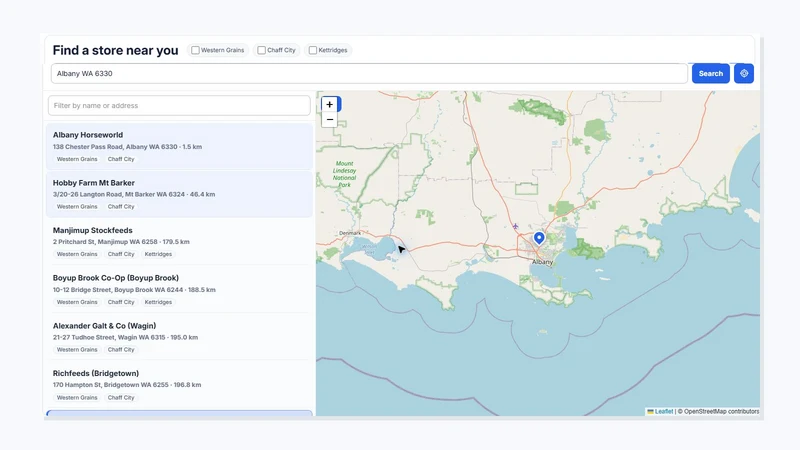Select the Manjimup Stockfeeds store
Screen dimensions: 800x450
(179, 242)
